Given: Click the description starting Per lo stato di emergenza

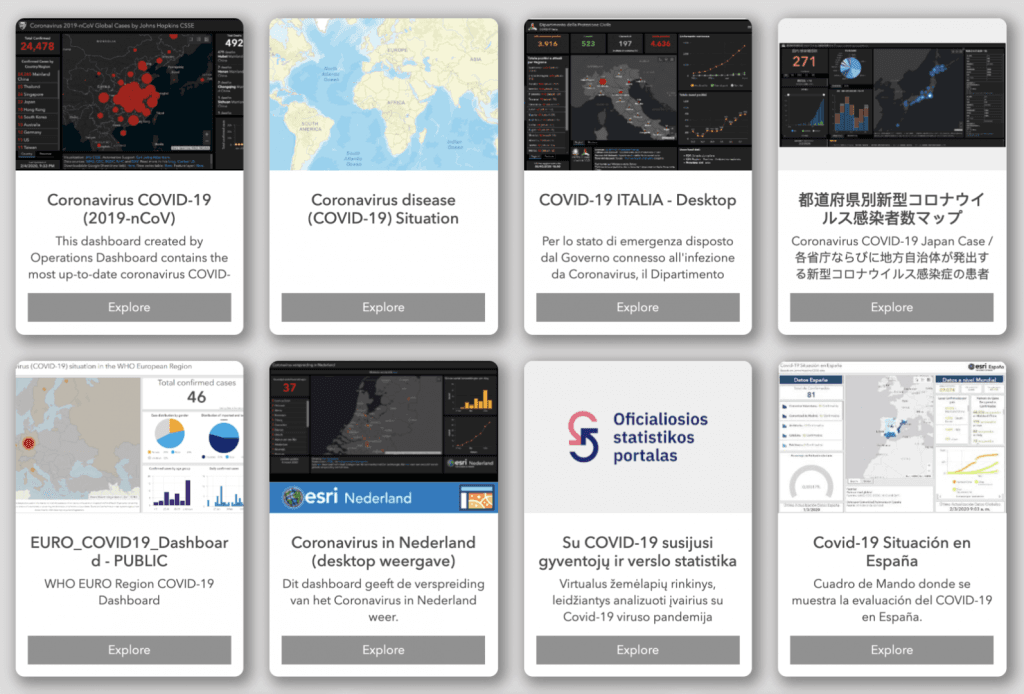Looking at the screenshot, I should tap(637, 258).
